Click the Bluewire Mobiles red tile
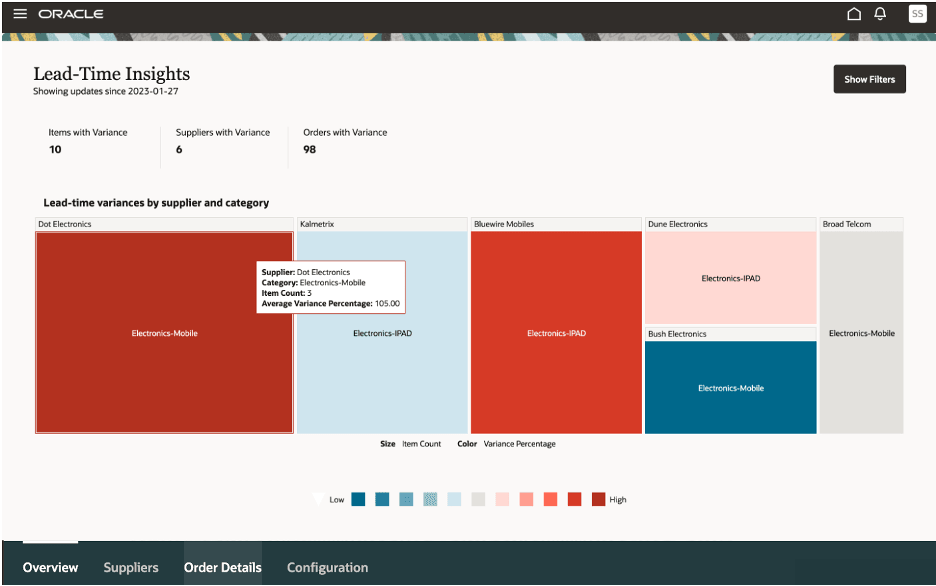This screenshot has height=586, width=936. pyautogui.click(x=556, y=333)
